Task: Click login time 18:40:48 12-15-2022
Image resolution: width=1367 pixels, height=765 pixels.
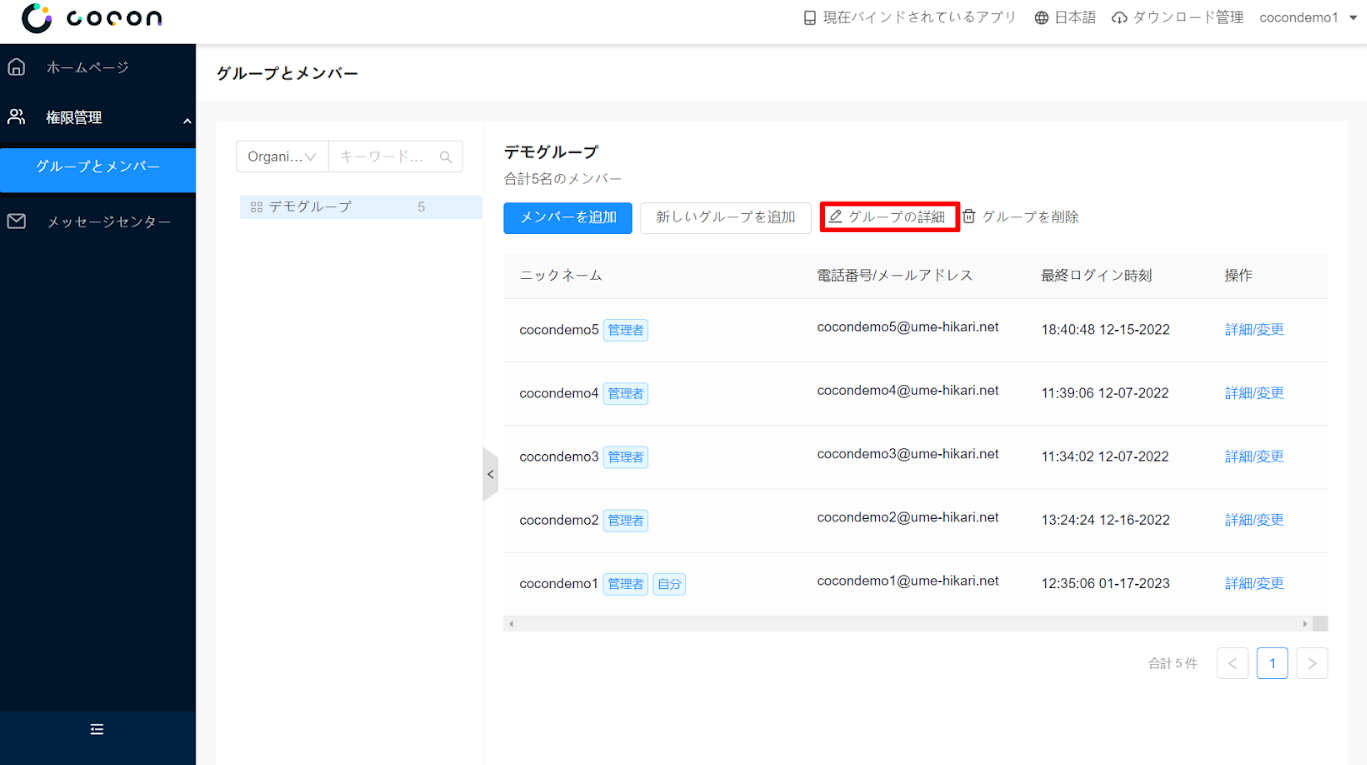Action: coord(1105,330)
